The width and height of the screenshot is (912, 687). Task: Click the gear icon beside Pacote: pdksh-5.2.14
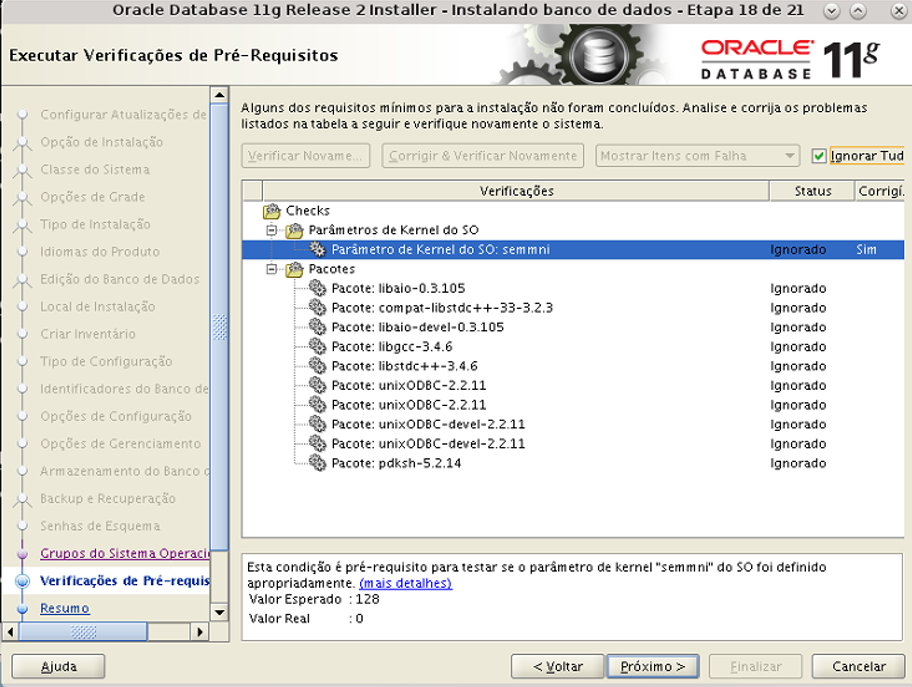[x=318, y=463]
